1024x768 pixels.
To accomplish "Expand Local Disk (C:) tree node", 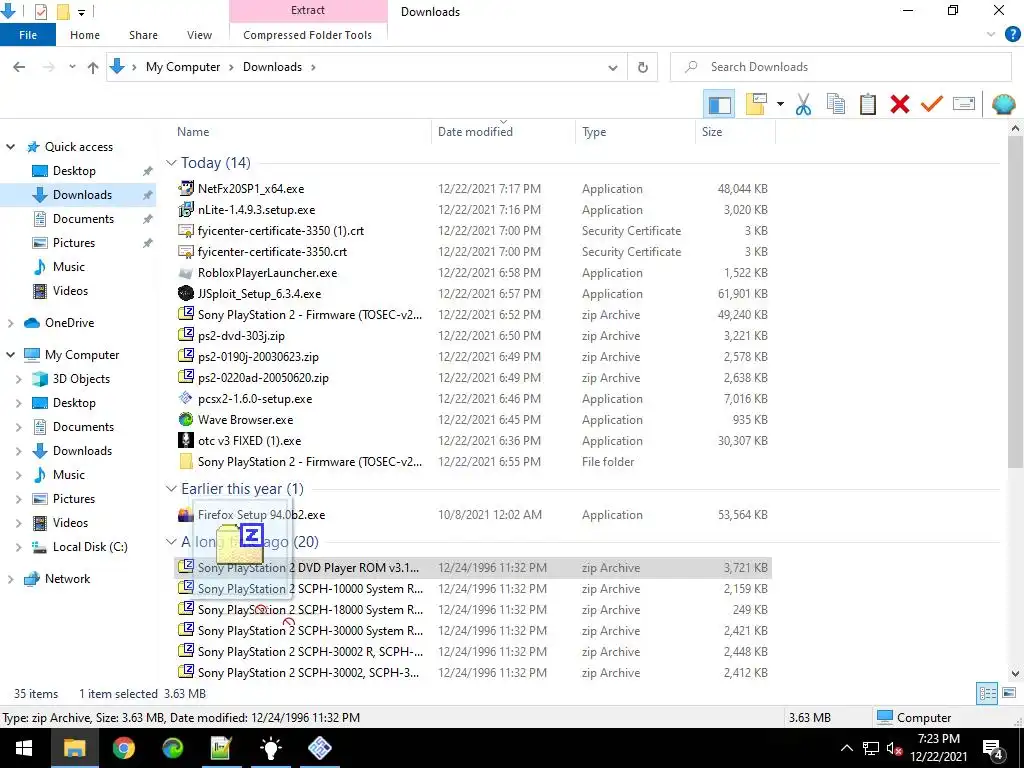I will point(18,547).
